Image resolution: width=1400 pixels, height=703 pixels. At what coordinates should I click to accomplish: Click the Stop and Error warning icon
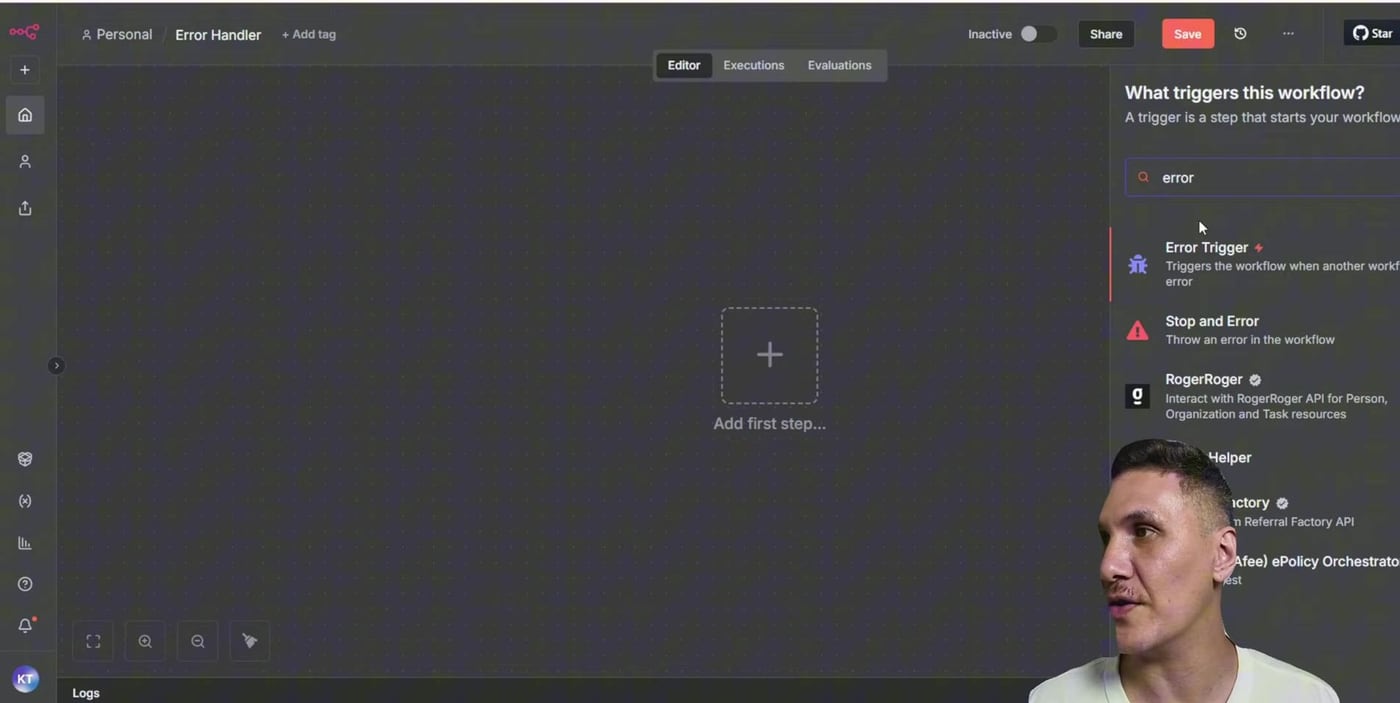point(1138,330)
